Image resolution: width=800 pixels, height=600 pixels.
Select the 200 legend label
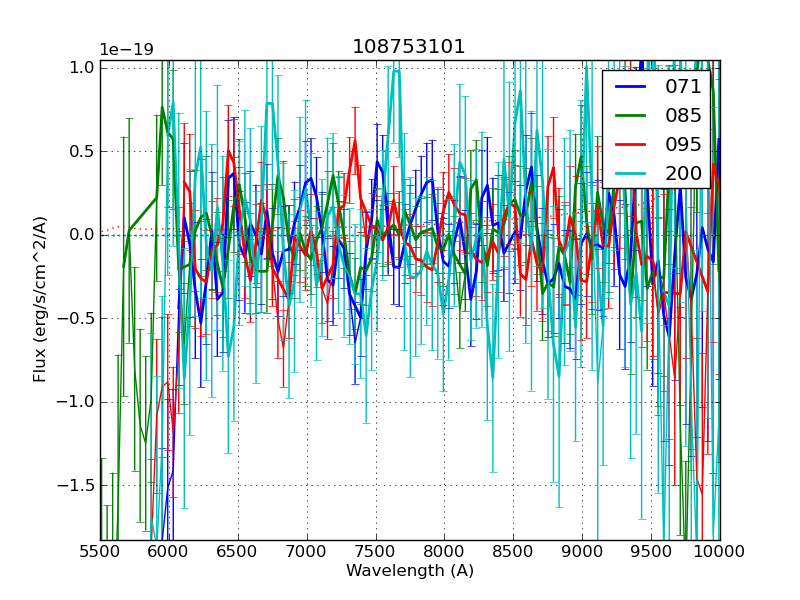point(683,173)
